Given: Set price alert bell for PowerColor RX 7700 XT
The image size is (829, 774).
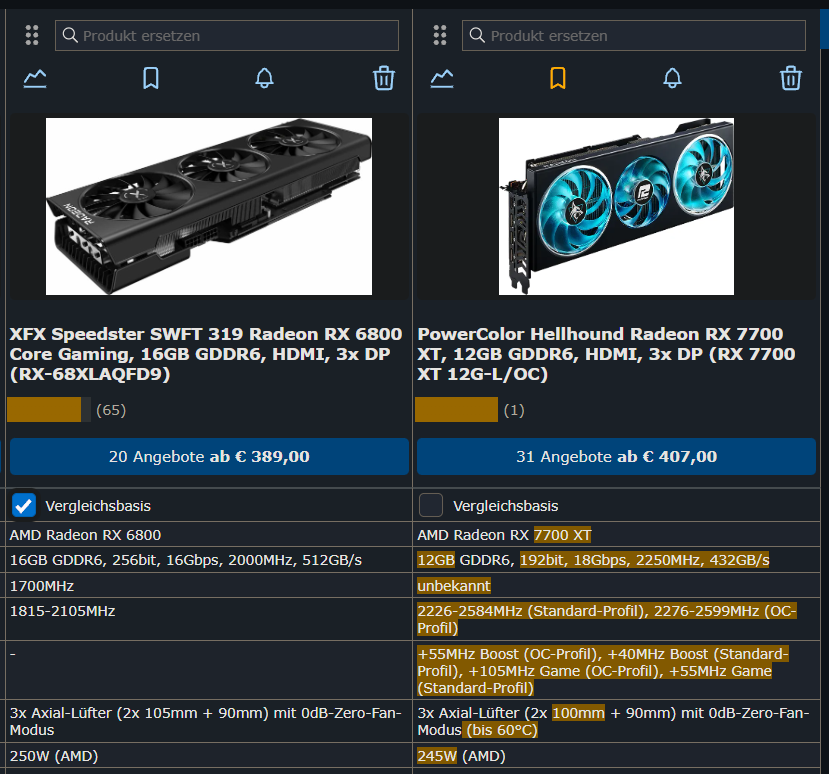Looking at the screenshot, I should (x=672, y=78).
